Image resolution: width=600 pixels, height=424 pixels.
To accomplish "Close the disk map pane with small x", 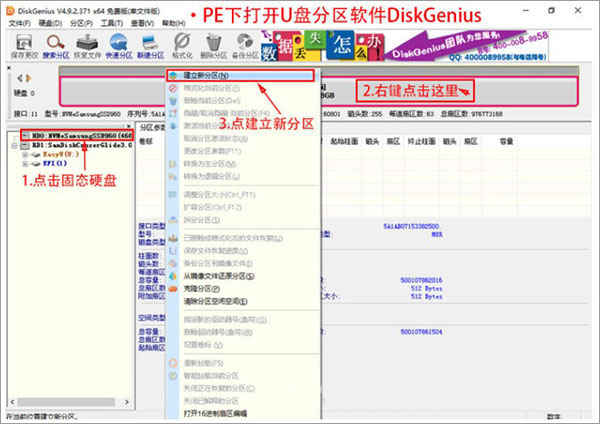I will point(9,68).
